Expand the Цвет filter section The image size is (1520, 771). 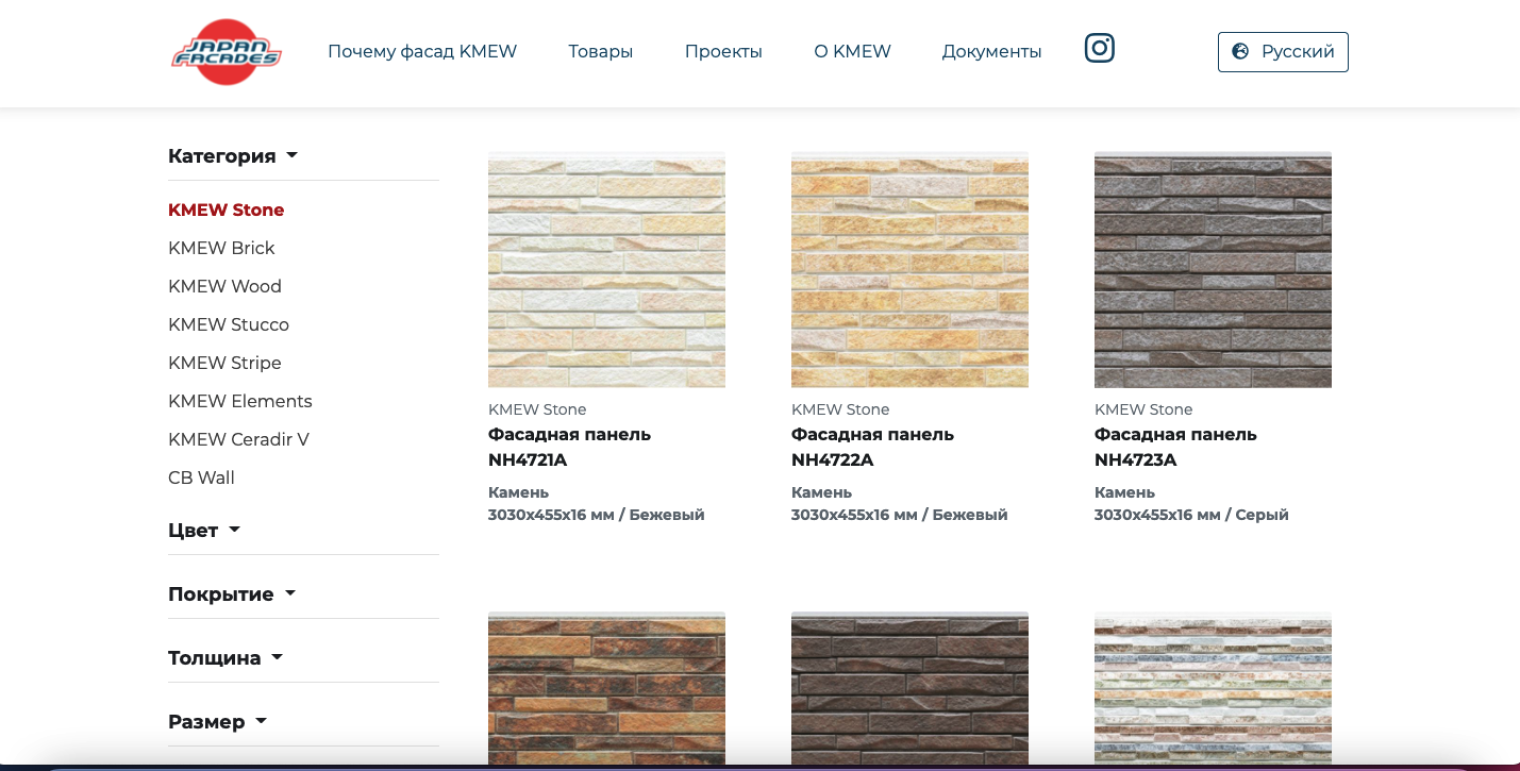point(204,530)
